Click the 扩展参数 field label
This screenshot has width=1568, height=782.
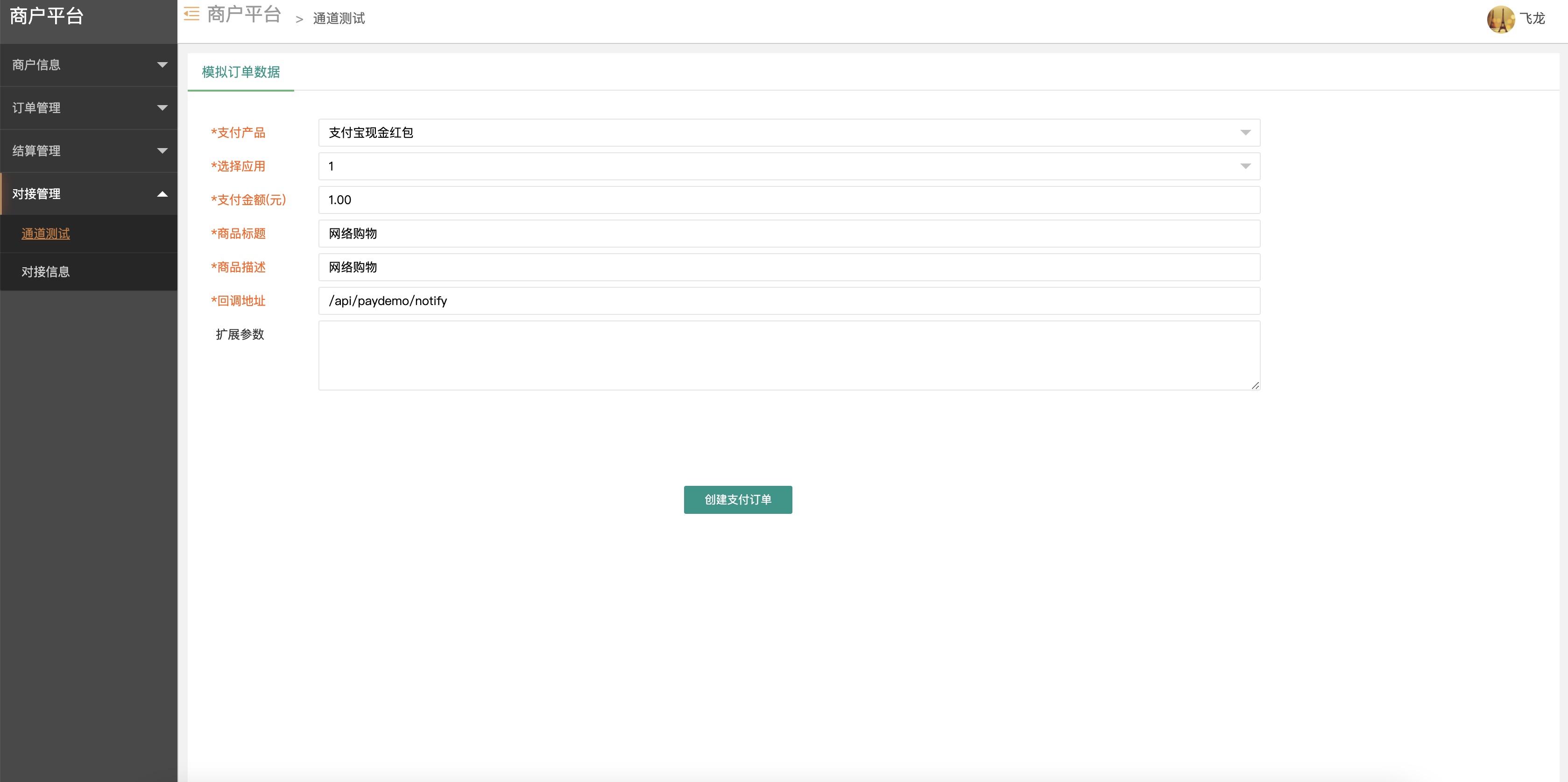(x=240, y=334)
